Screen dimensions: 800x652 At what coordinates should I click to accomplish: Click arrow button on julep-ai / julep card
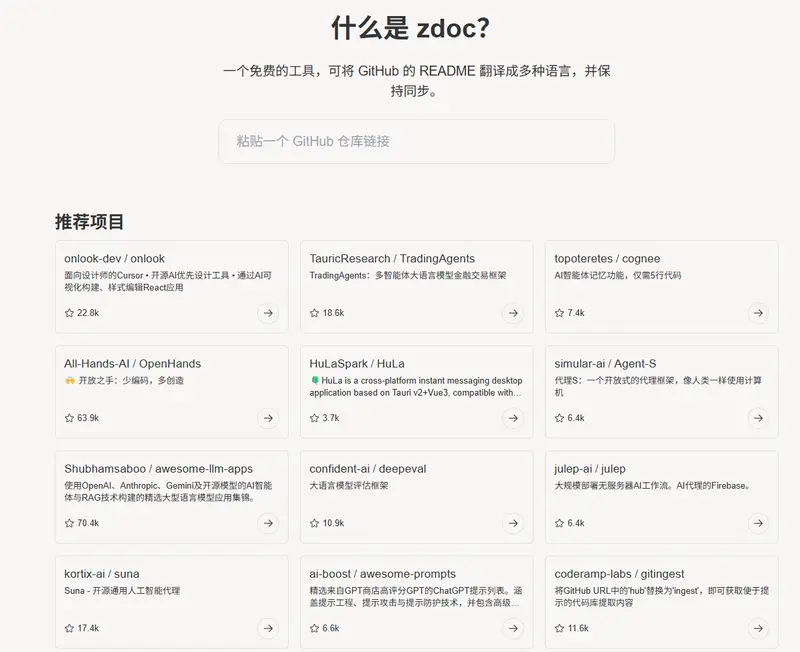(x=757, y=523)
